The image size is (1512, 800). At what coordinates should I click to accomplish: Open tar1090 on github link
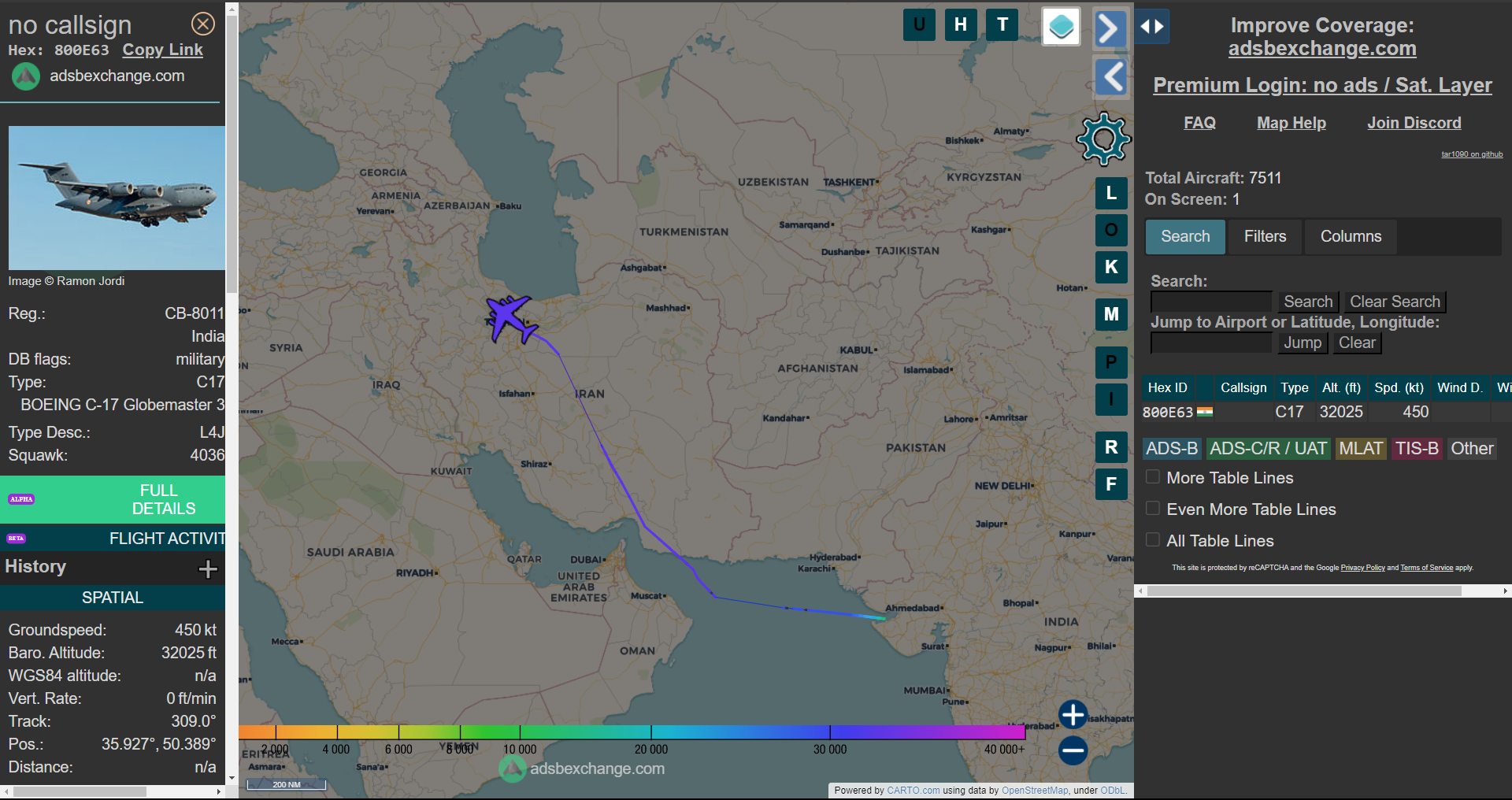[1472, 154]
